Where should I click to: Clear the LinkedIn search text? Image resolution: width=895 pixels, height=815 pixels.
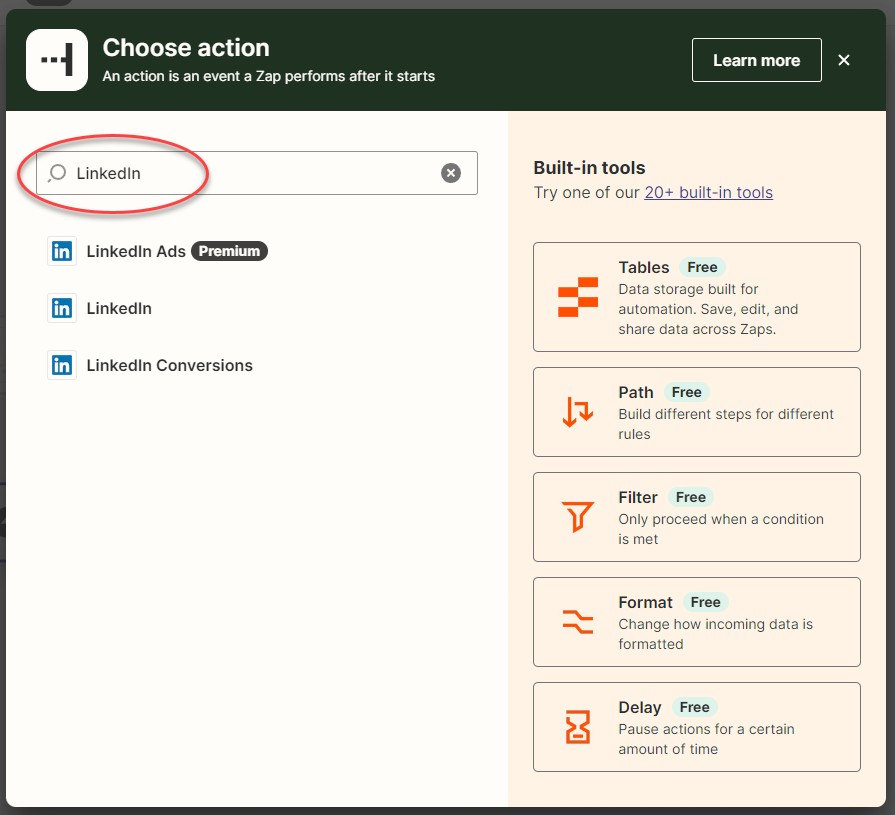(451, 173)
